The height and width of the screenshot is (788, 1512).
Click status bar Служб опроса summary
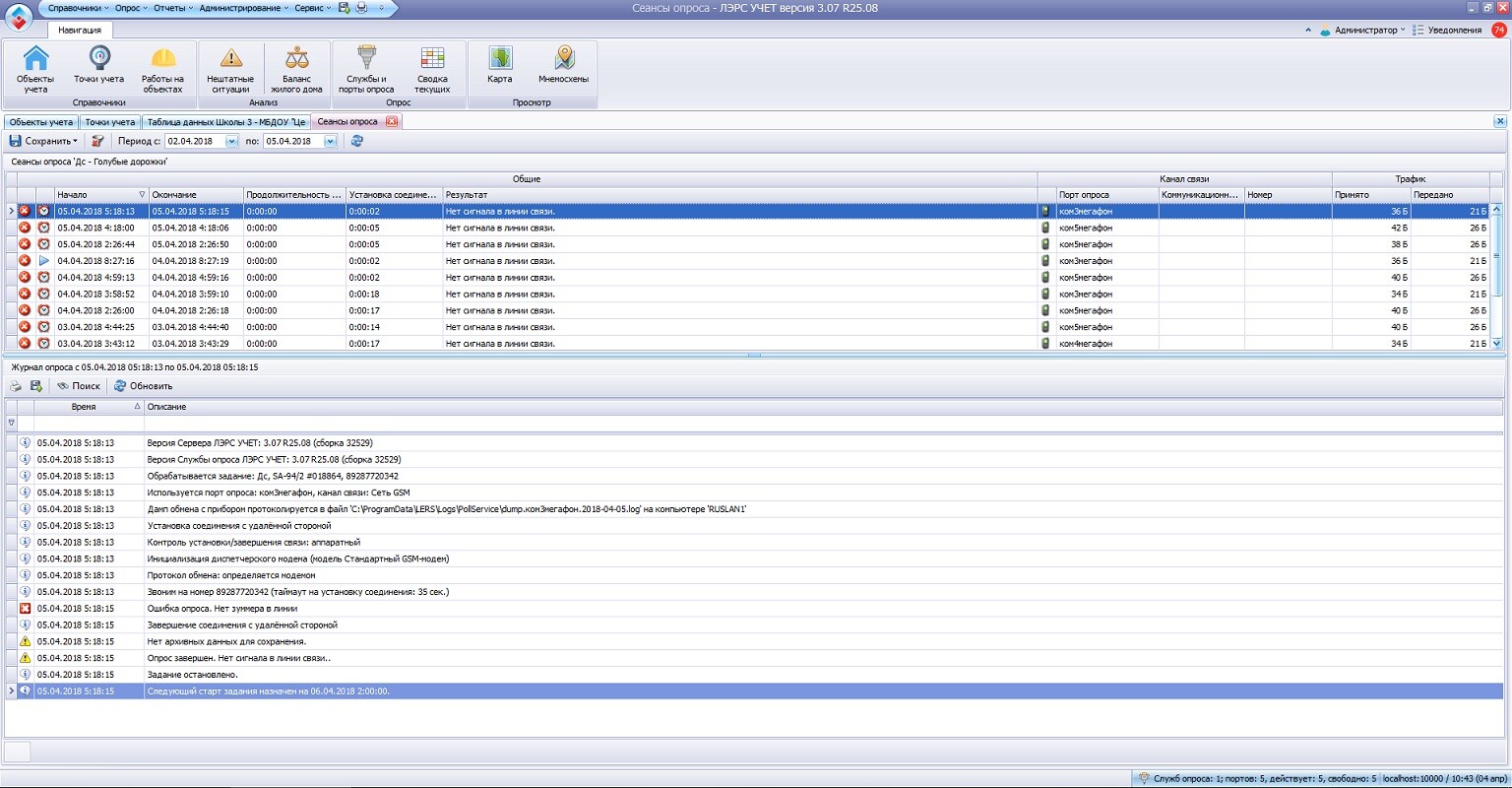(x=1257, y=778)
